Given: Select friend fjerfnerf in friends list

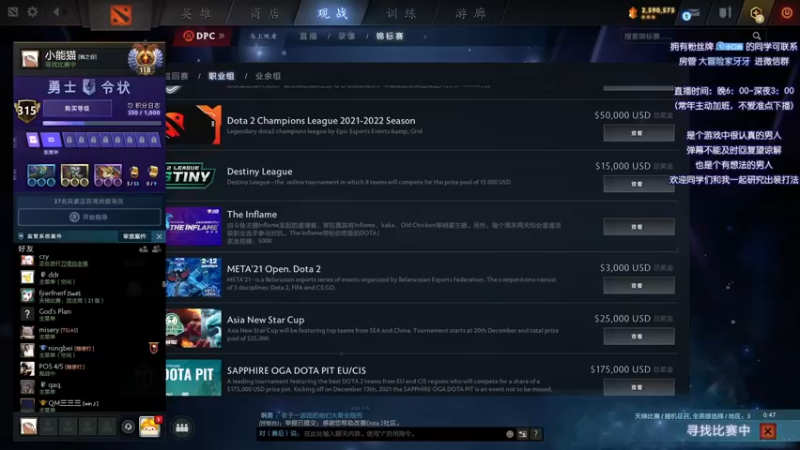Looking at the screenshot, I should (89, 296).
